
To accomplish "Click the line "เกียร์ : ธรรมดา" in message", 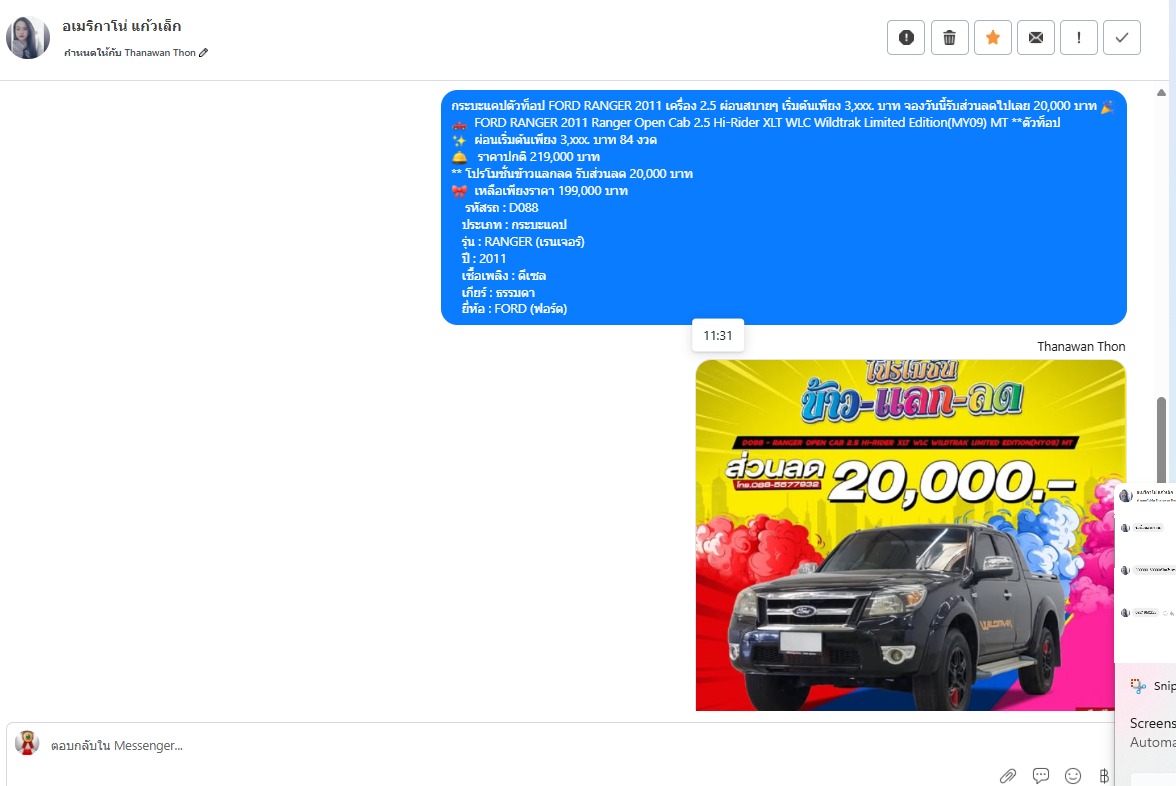I will tap(498, 292).
